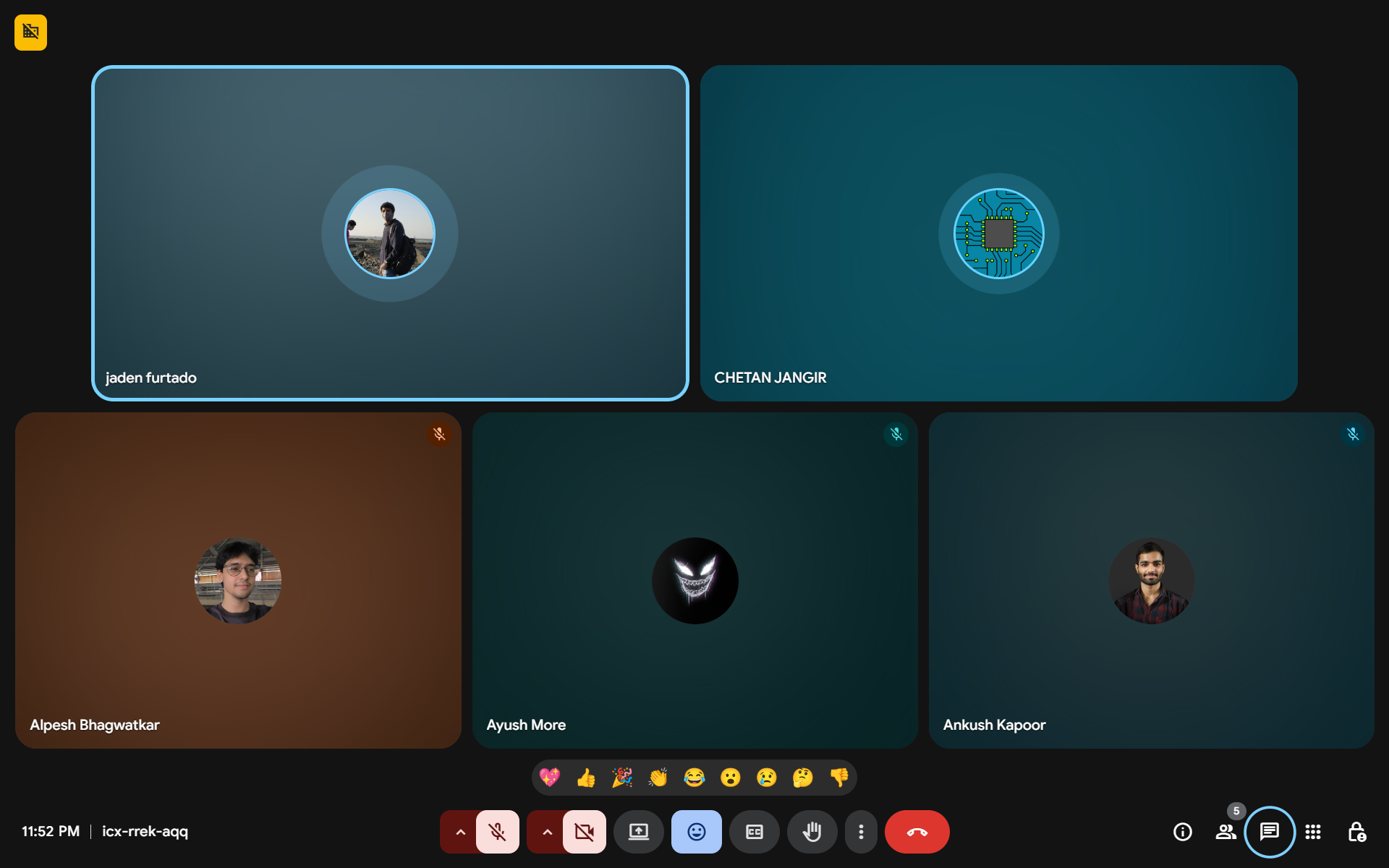The image size is (1389, 868).
Task: Expand video settings chevron
Action: [547, 832]
